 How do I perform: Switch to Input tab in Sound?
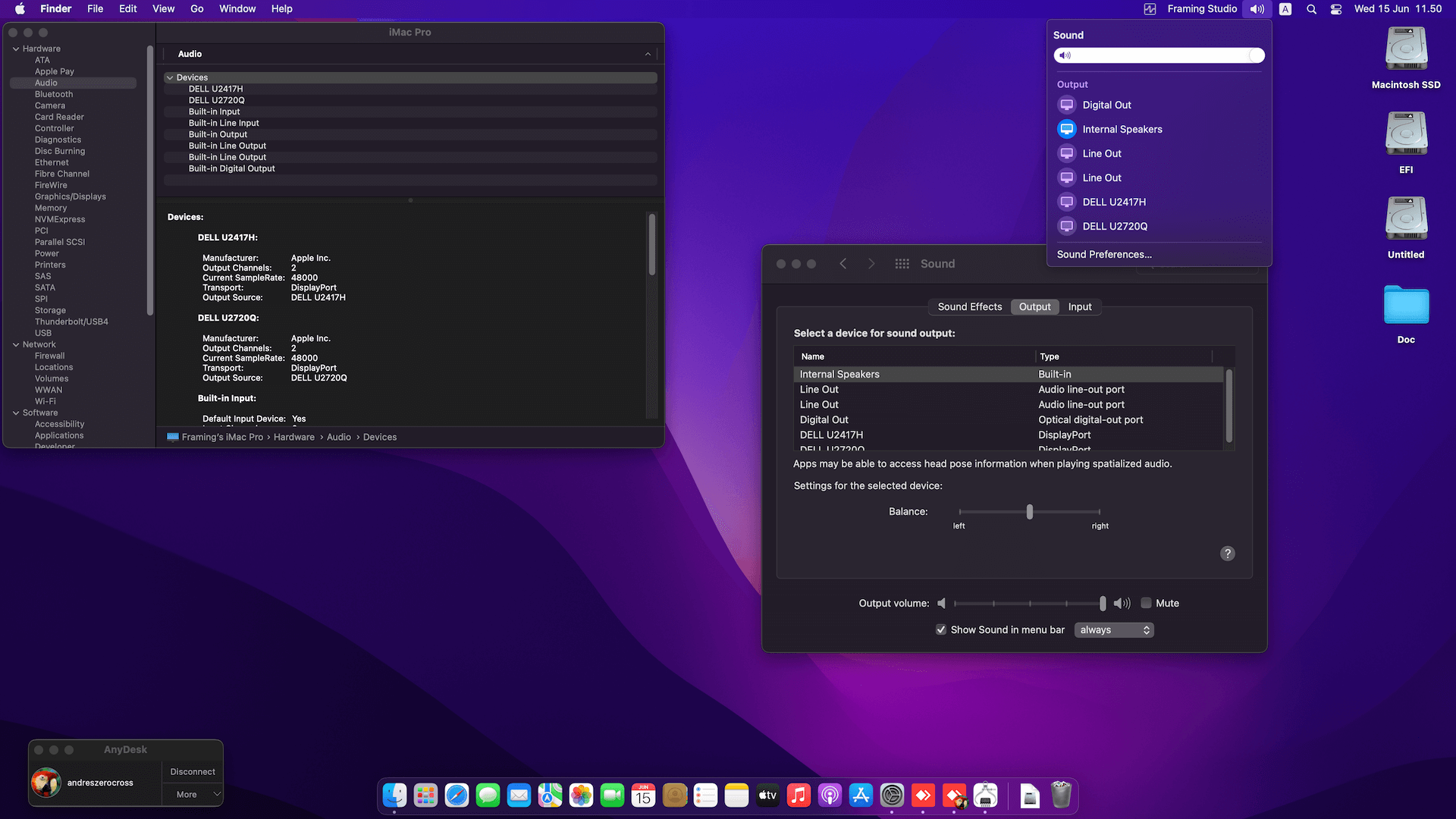1080,307
